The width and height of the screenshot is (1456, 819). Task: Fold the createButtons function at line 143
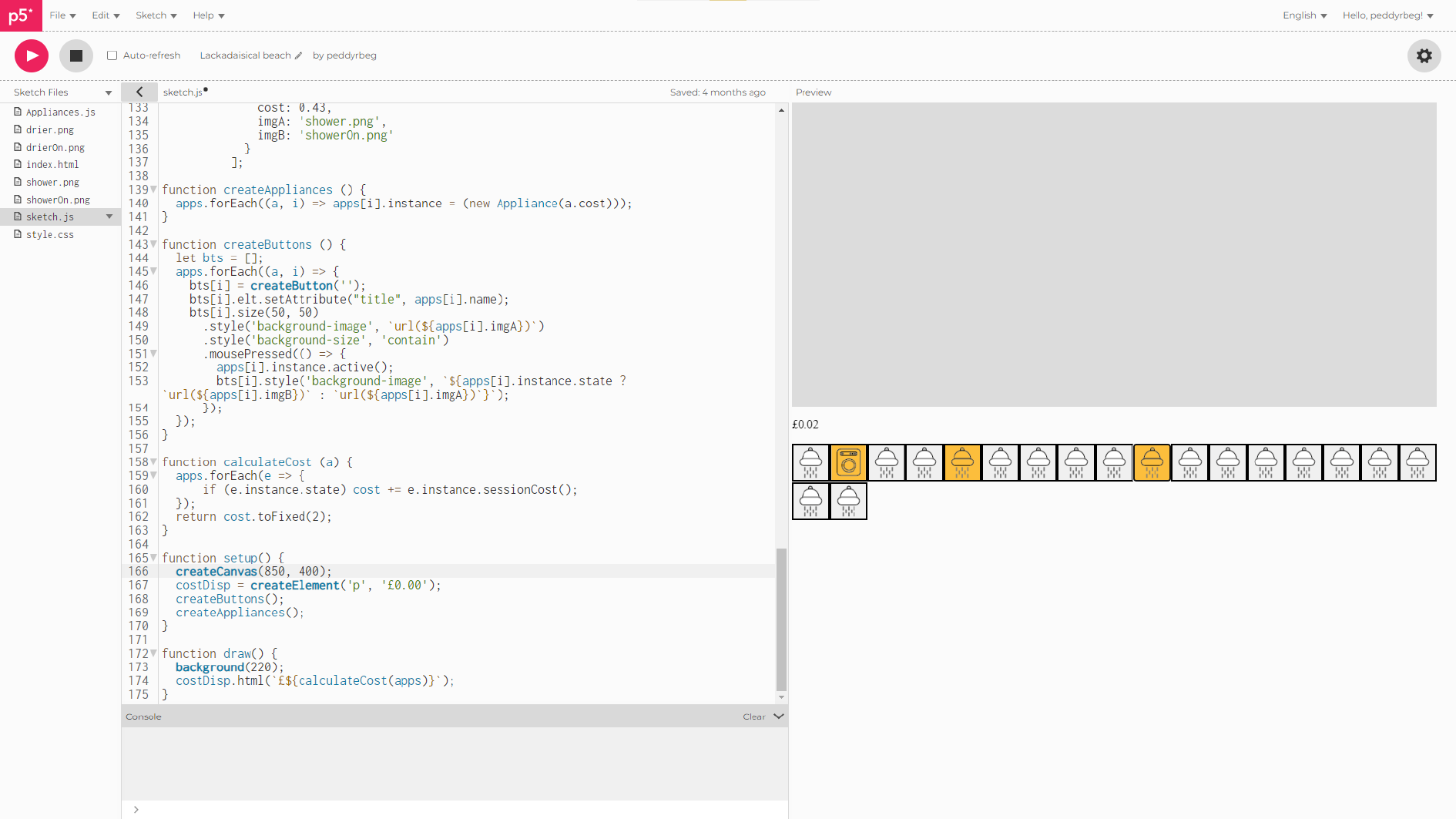[154, 245]
